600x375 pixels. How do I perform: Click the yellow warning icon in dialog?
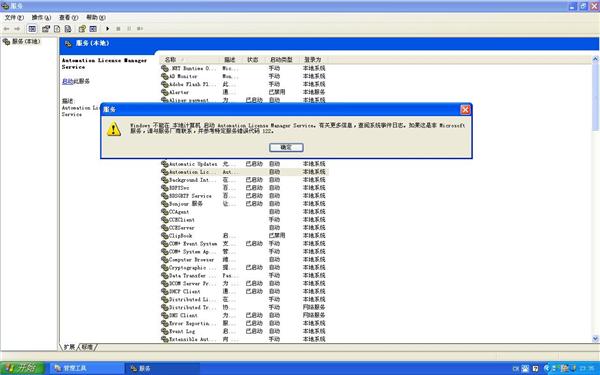click(x=114, y=129)
